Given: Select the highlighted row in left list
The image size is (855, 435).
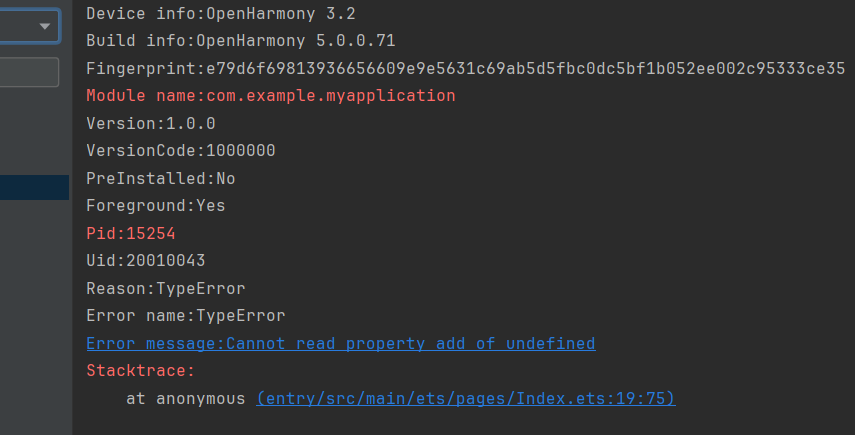Looking at the screenshot, I should tap(34, 187).
